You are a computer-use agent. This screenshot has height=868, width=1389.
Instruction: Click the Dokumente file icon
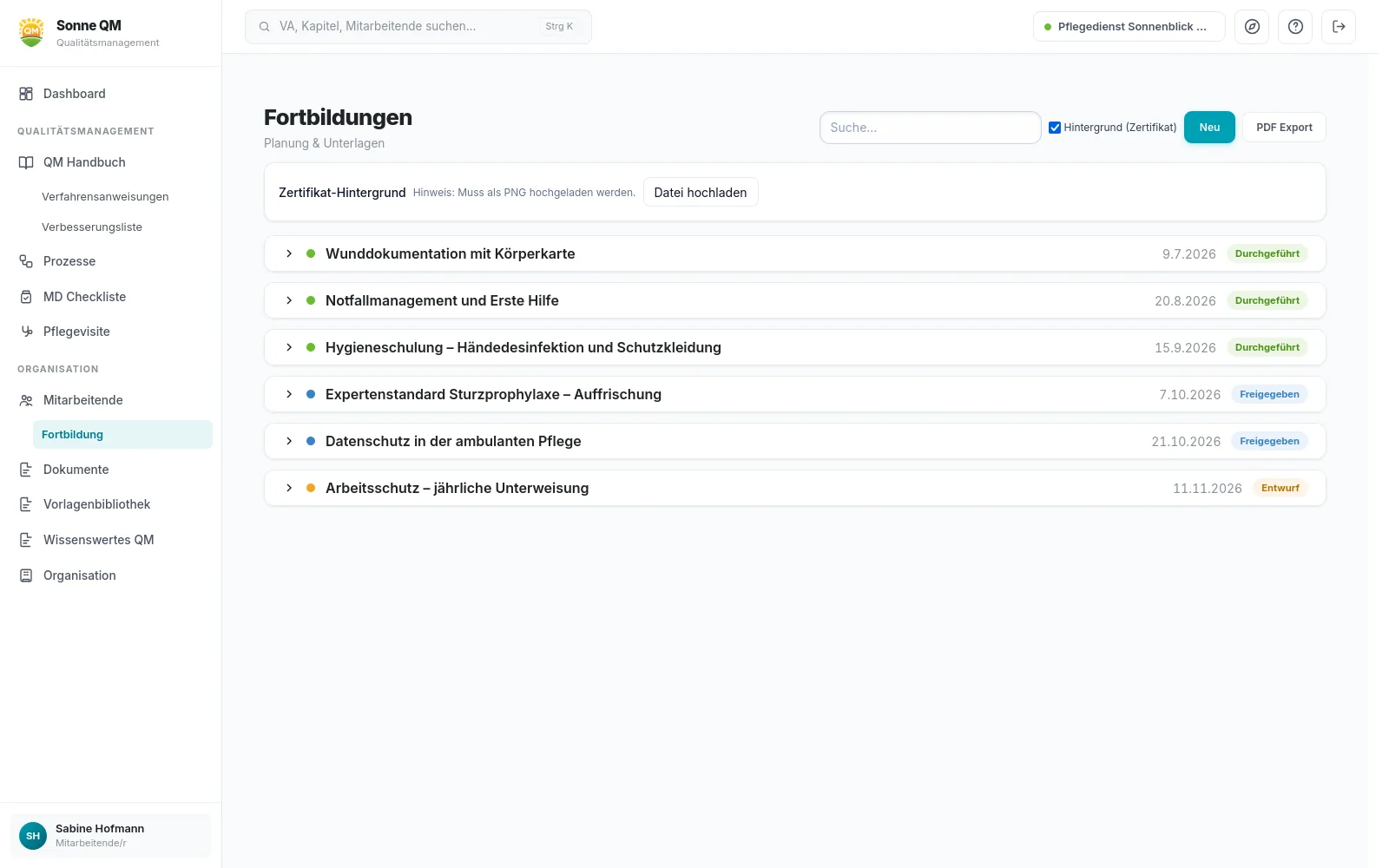pos(26,470)
